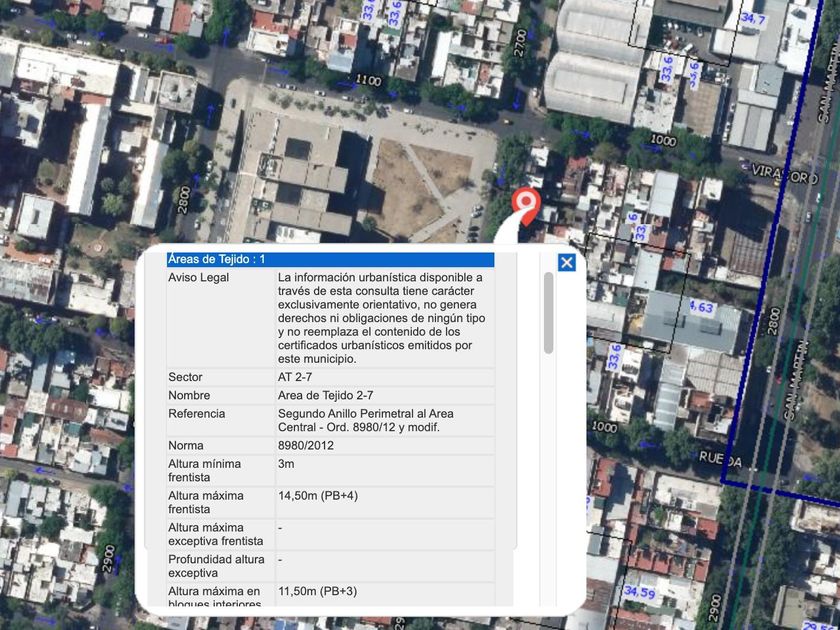
Task: Click the 'RUEDA' street label on map
Action: click(x=721, y=460)
